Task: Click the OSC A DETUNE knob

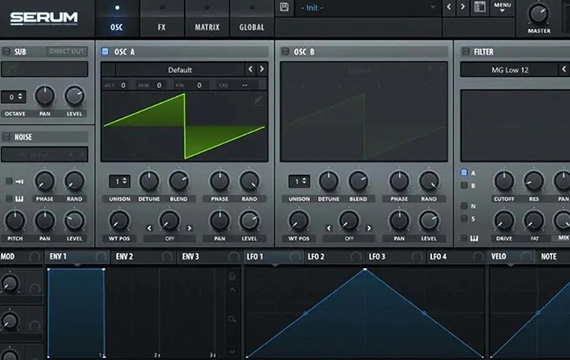Action: point(149,181)
